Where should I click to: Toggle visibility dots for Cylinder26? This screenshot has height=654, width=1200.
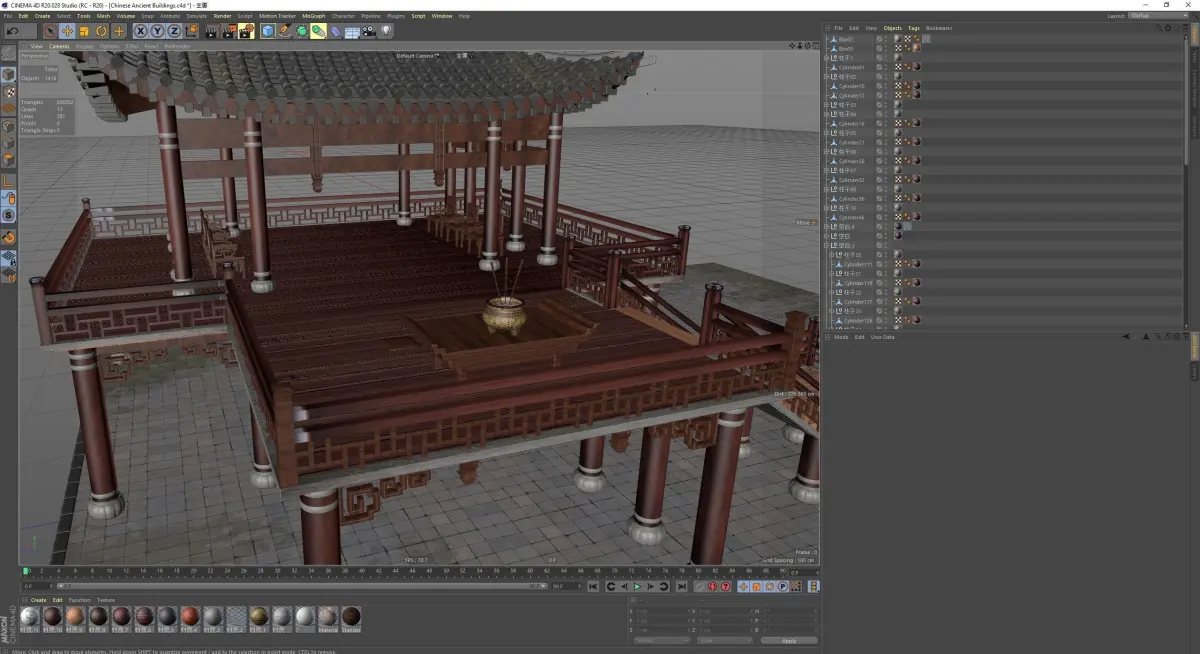[886, 161]
